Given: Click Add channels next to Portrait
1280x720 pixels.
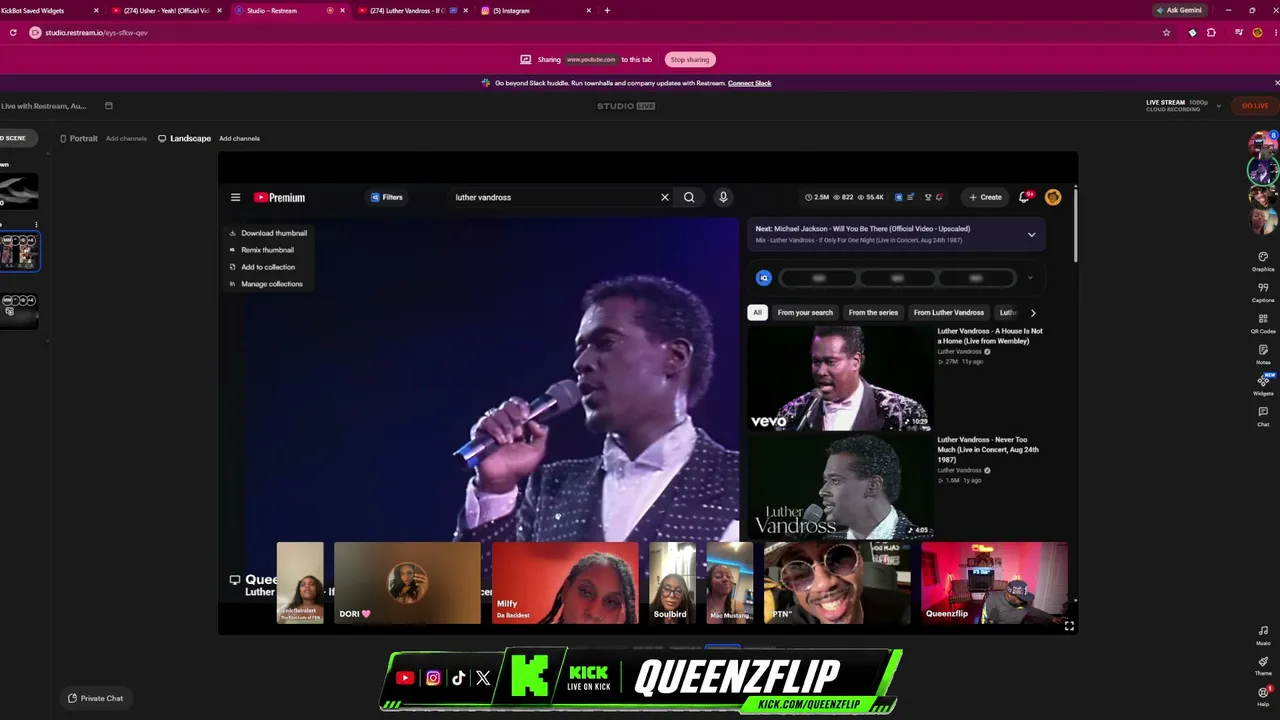Looking at the screenshot, I should pyautogui.click(x=126, y=138).
